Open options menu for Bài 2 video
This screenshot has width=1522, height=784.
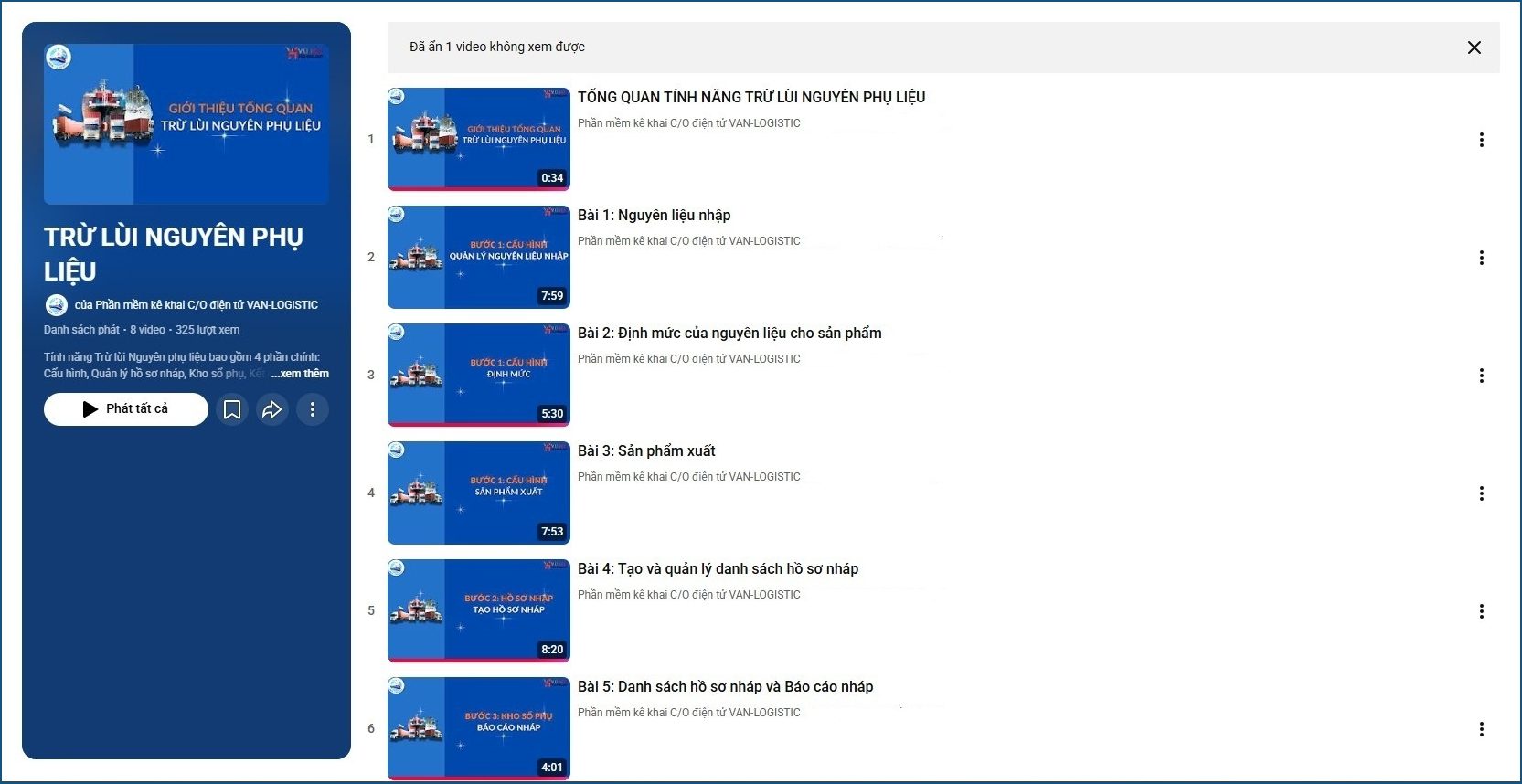click(1481, 376)
